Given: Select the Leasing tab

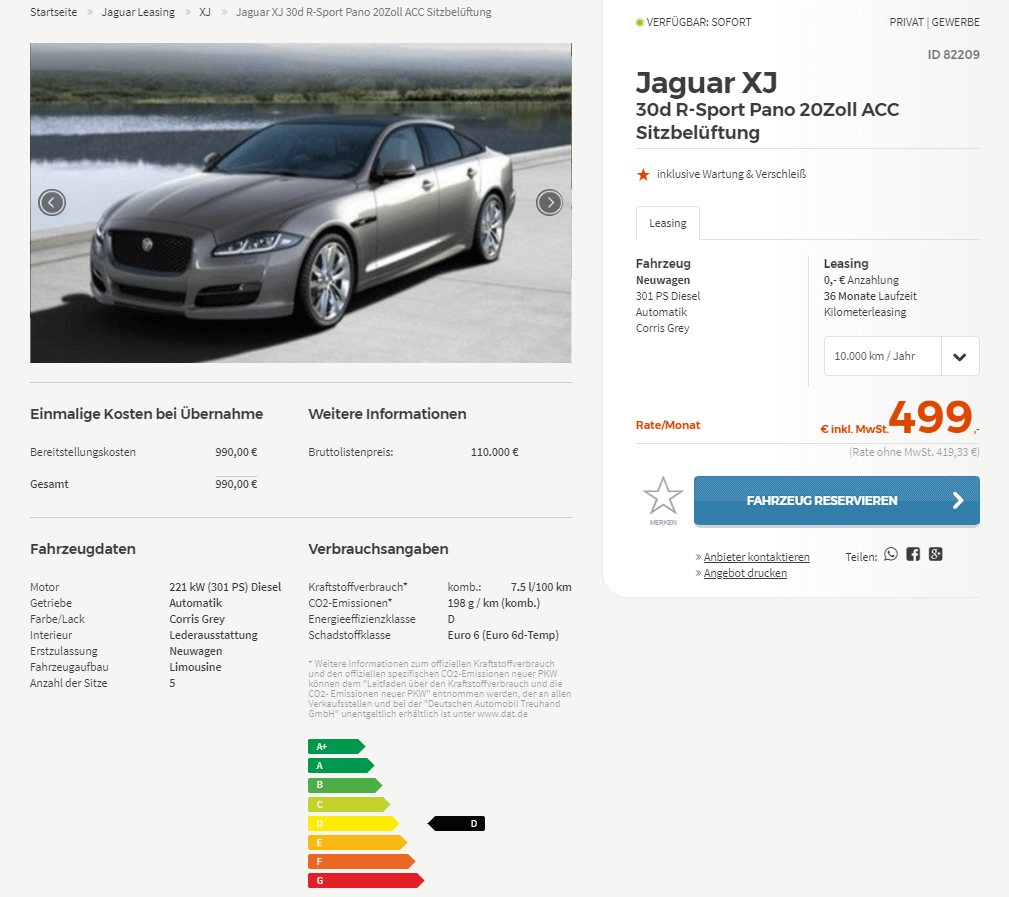Looking at the screenshot, I should [668, 223].
